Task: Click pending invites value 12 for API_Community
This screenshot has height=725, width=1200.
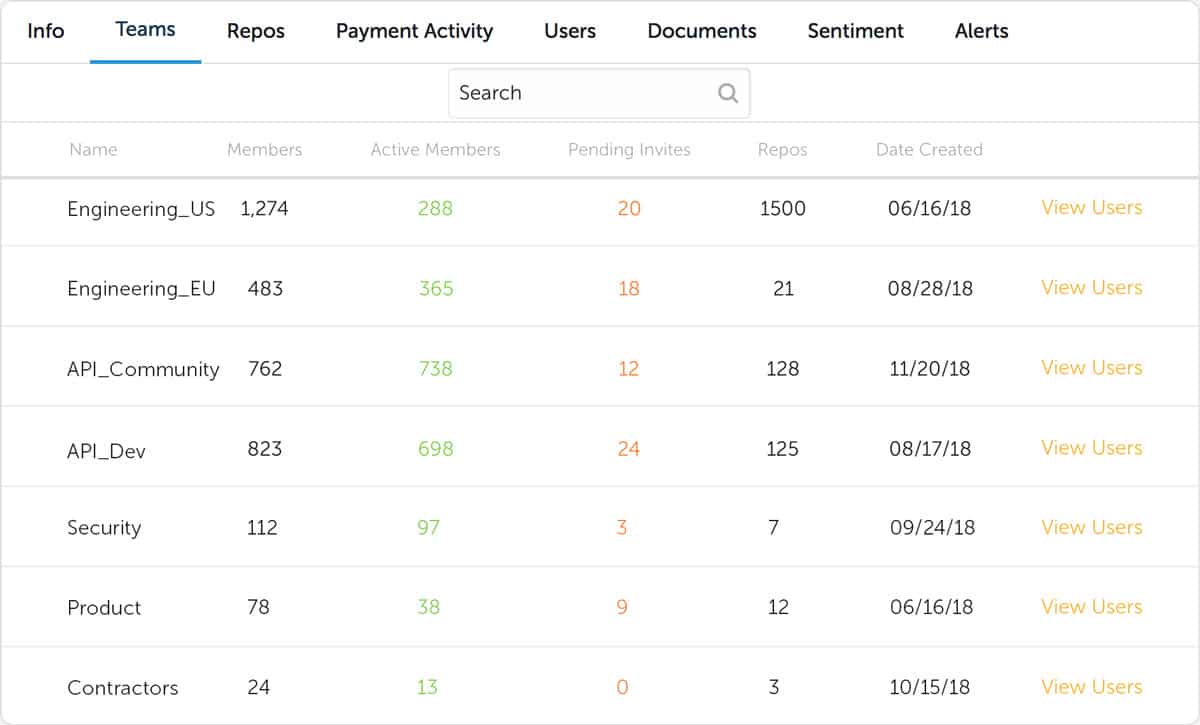Action: 628,368
